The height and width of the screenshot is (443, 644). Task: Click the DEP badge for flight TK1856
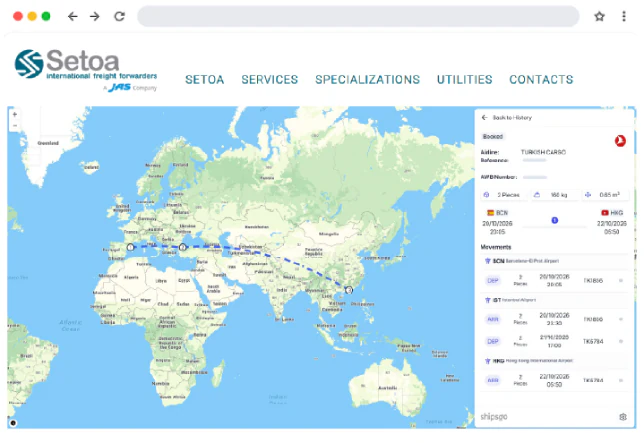(x=492, y=280)
